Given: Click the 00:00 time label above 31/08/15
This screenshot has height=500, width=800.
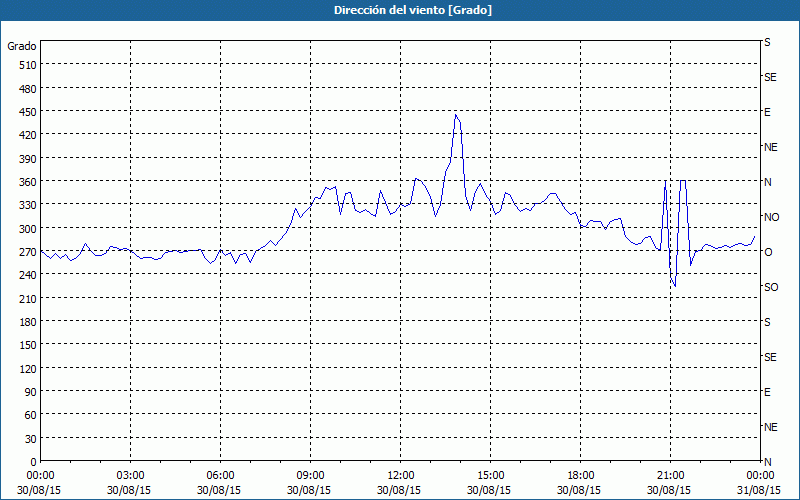Looking at the screenshot, I should pos(760,476).
